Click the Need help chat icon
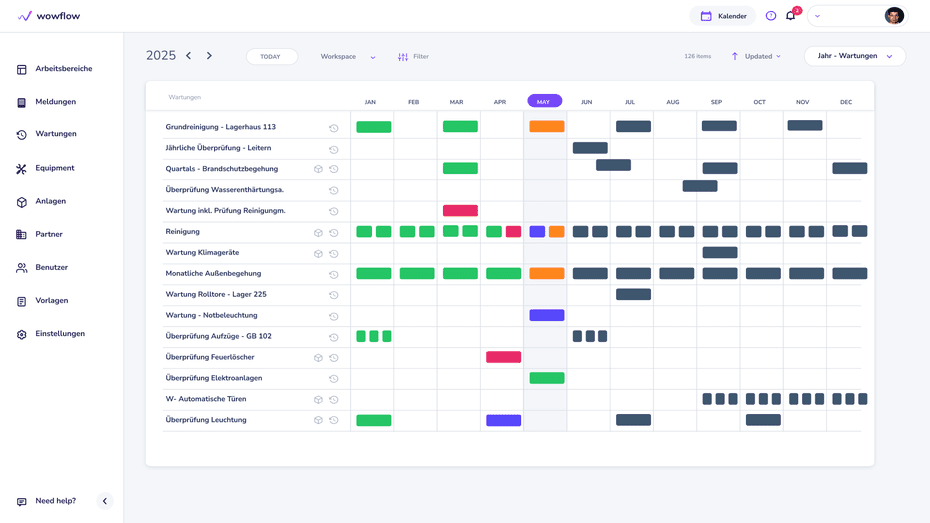Screen dimensions: 930x523 tap(21, 501)
